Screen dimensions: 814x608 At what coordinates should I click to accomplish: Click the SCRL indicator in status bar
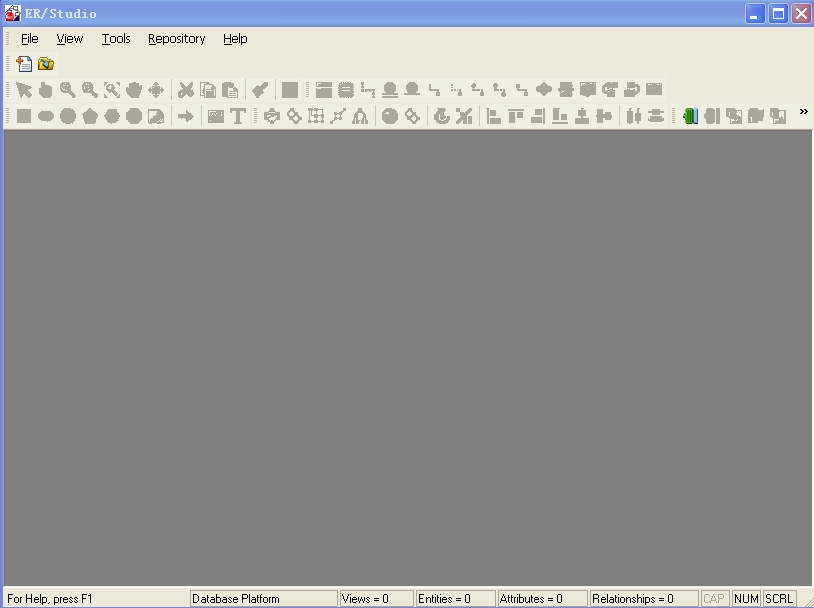[779, 599]
